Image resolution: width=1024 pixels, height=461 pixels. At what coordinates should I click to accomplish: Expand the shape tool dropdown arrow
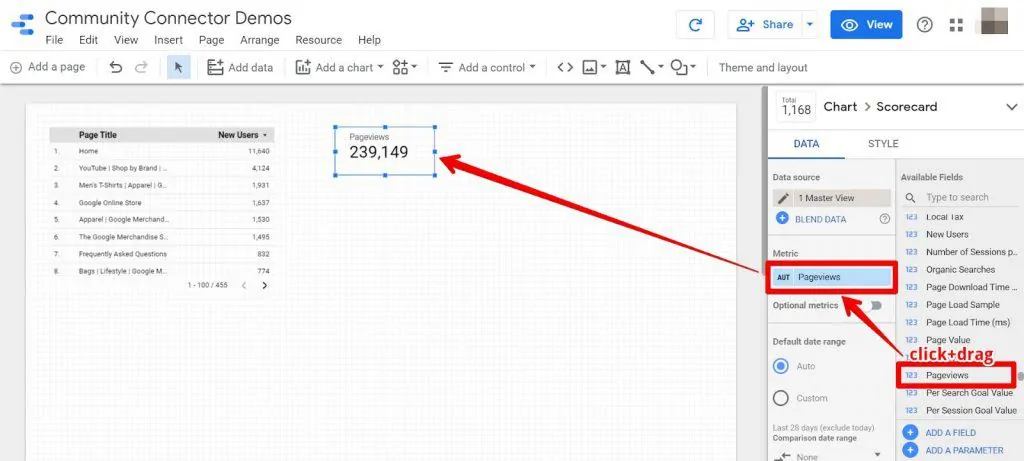pos(694,67)
